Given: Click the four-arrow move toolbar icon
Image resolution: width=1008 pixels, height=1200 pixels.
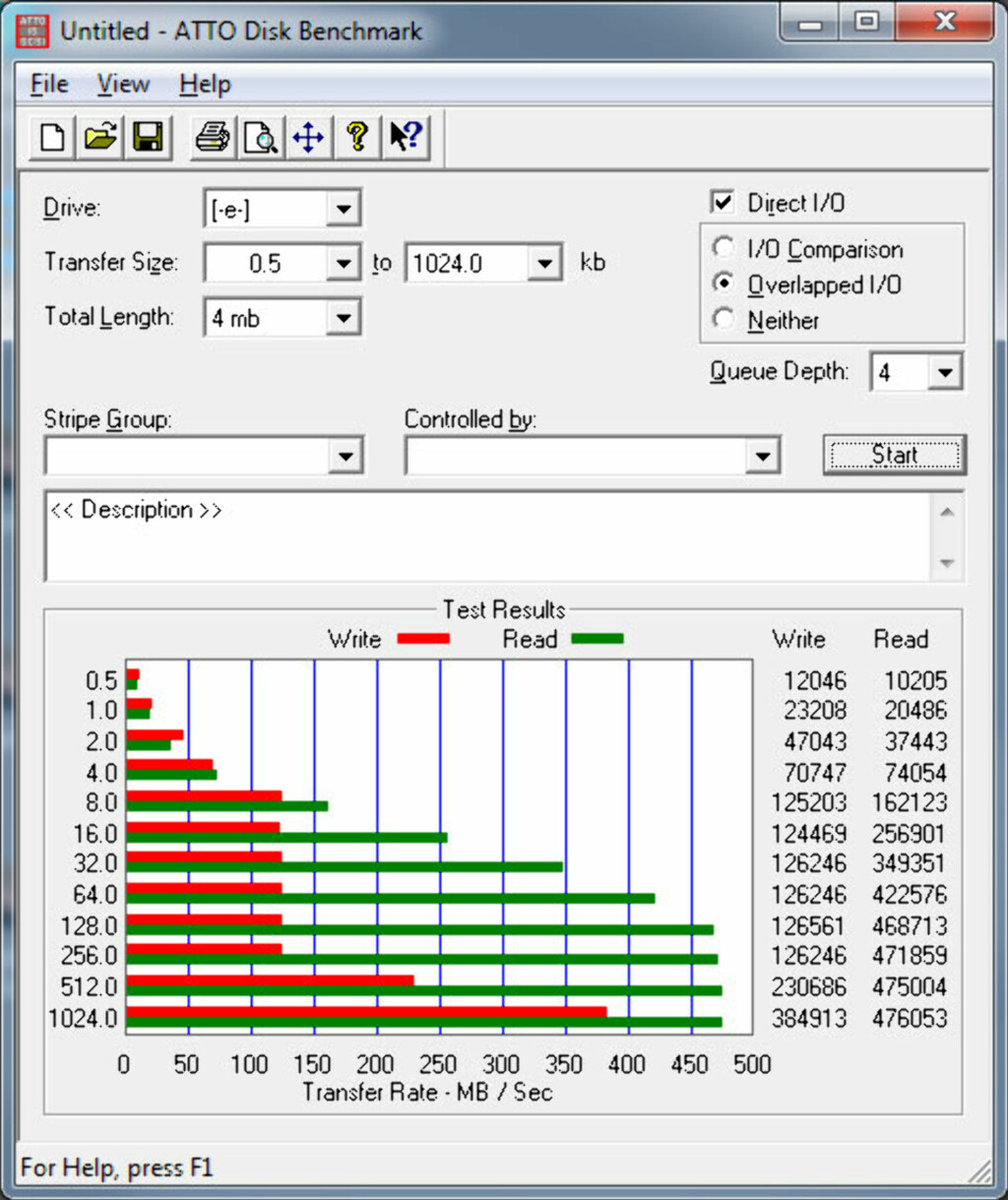Looking at the screenshot, I should coord(308,137).
